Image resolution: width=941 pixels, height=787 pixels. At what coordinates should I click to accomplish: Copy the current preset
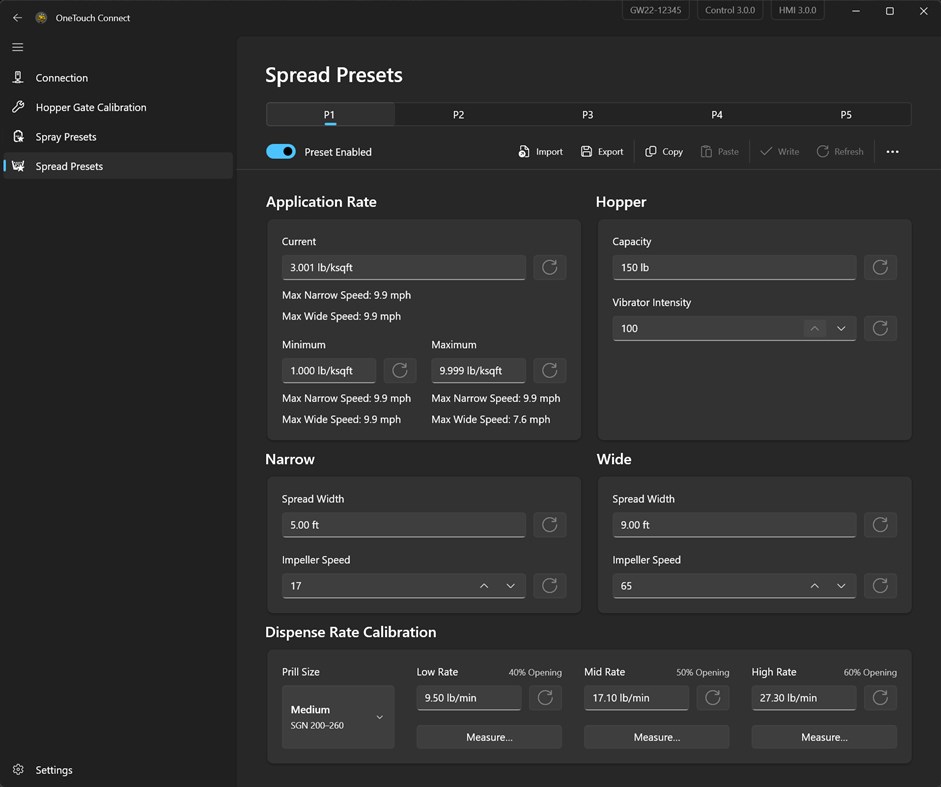(x=664, y=152)
